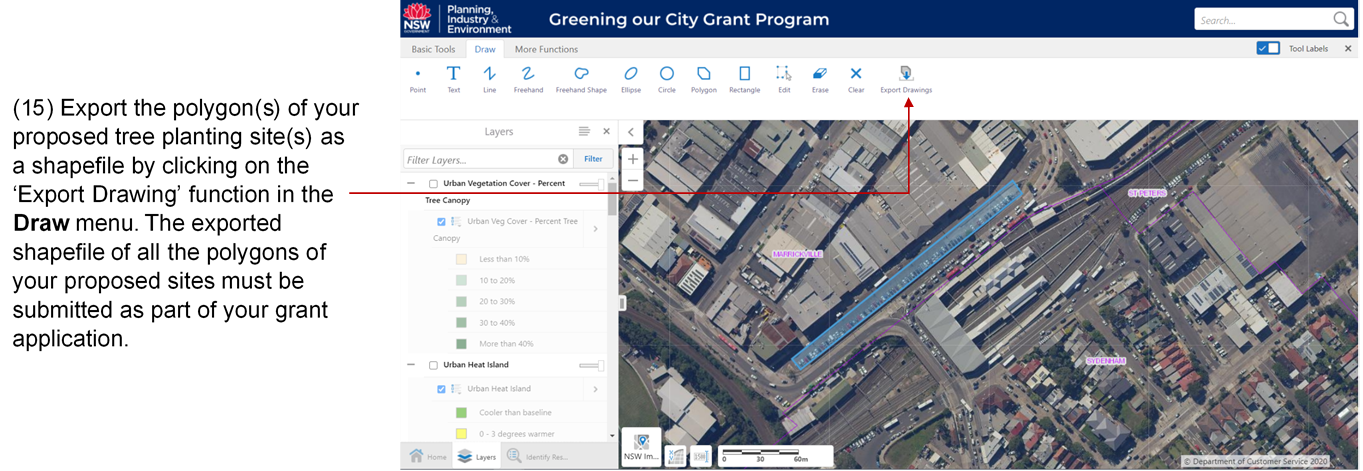Image resolution: width=1363 pixels, height=471 pixels.
Task: Open the NSW Imagery basemap switcher
Action: tap(641, 446)
